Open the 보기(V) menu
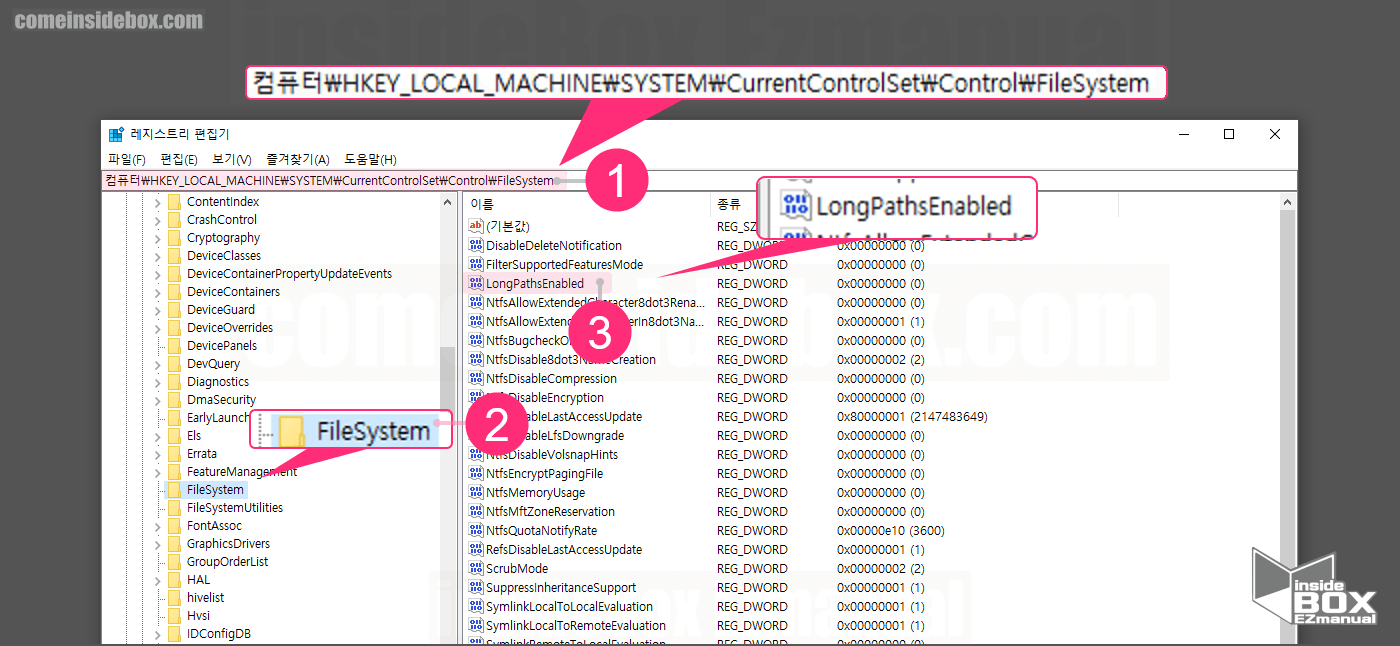 coord(232,160)
